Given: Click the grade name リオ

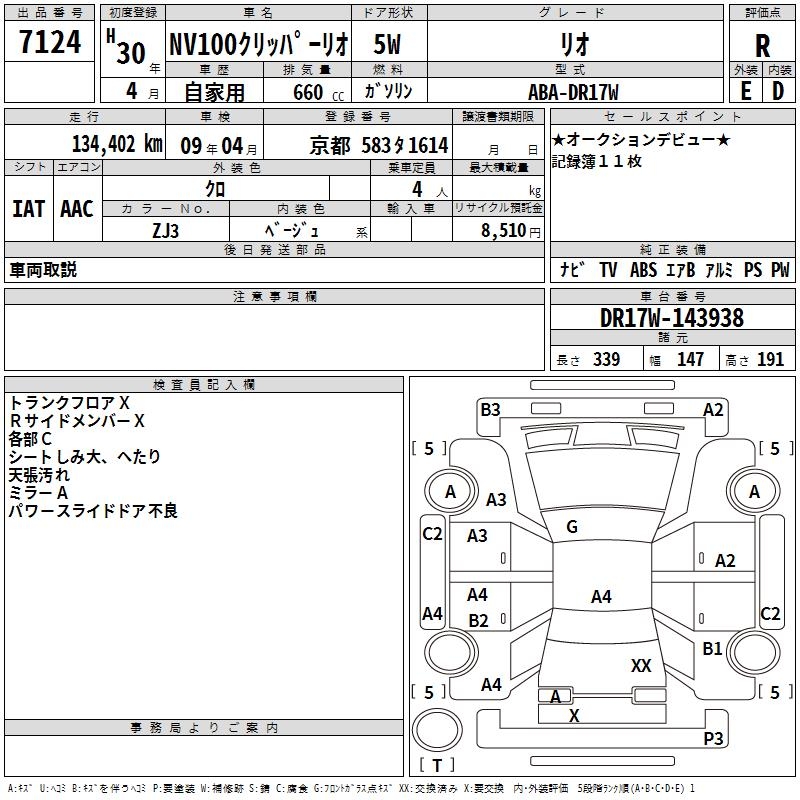Looking at the screenshot, I should (575, 44).
